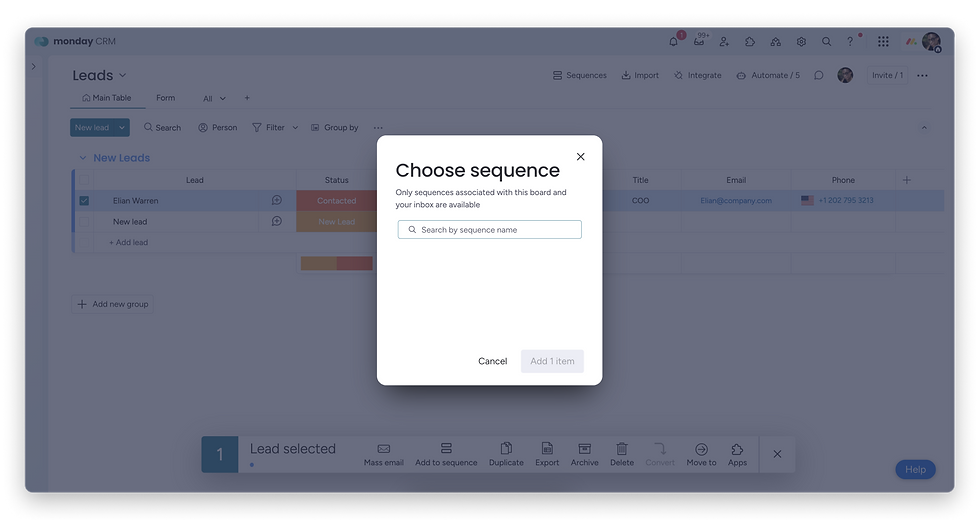This screenshot has height=520, width=980.
Task: Click the Duplicate action
Action: (x=506, y=454)
